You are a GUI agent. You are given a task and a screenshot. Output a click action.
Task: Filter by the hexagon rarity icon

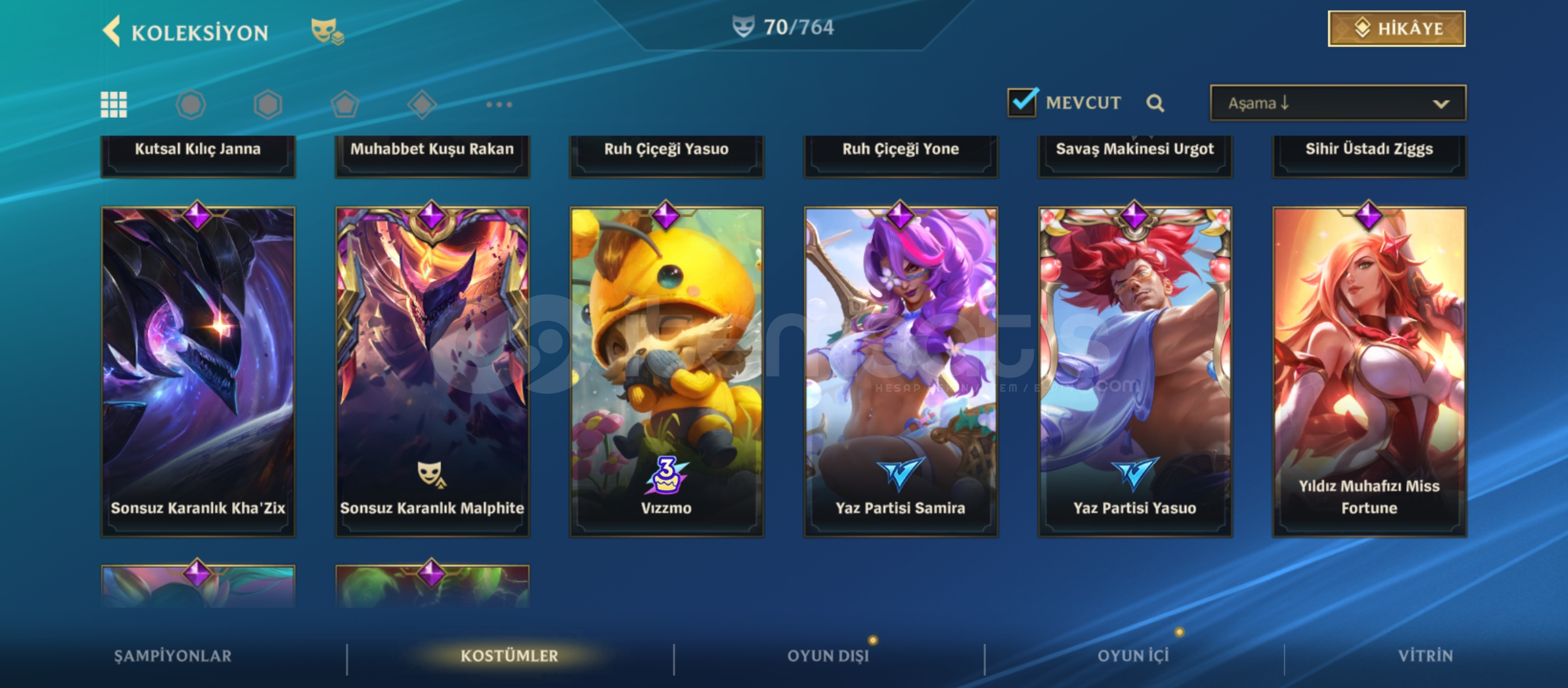(268, 104)
